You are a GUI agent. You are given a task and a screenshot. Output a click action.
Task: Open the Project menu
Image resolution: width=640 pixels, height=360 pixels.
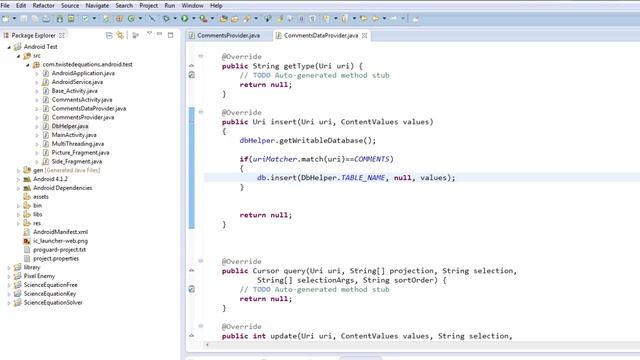(x=149, y=6)
